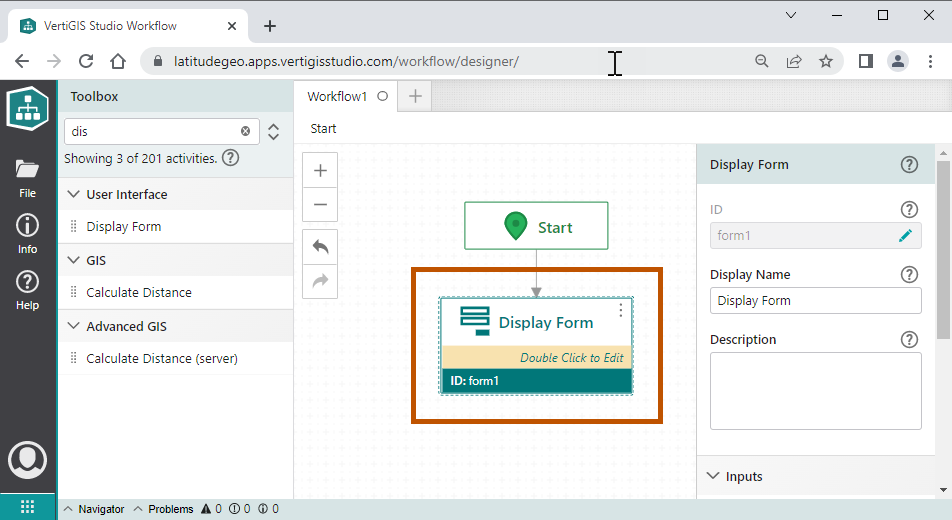952x520 pixels.
Task: Click the drag handle beside Display Form
Action: 73,227
